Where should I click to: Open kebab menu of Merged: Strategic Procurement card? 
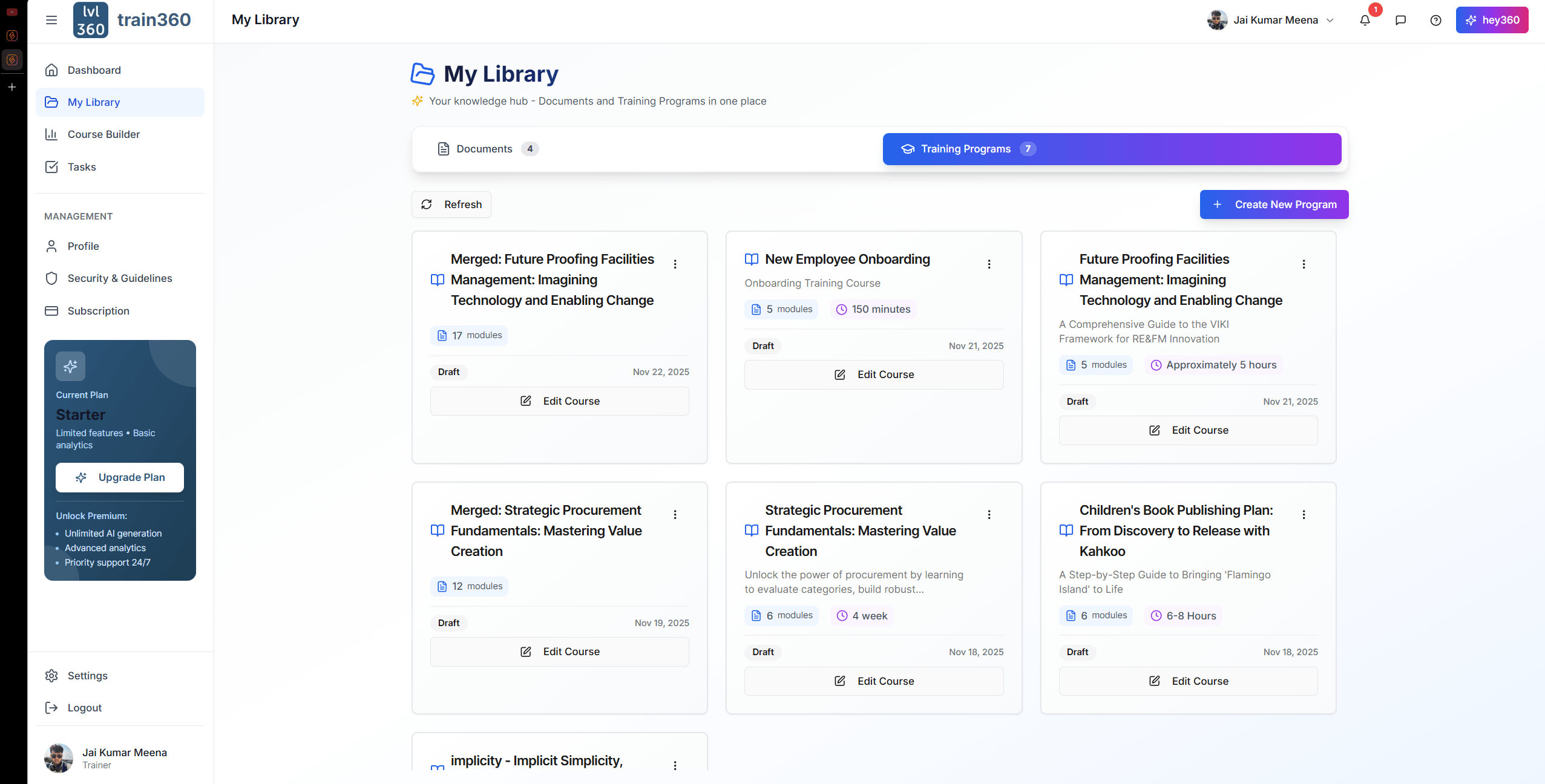675,514
